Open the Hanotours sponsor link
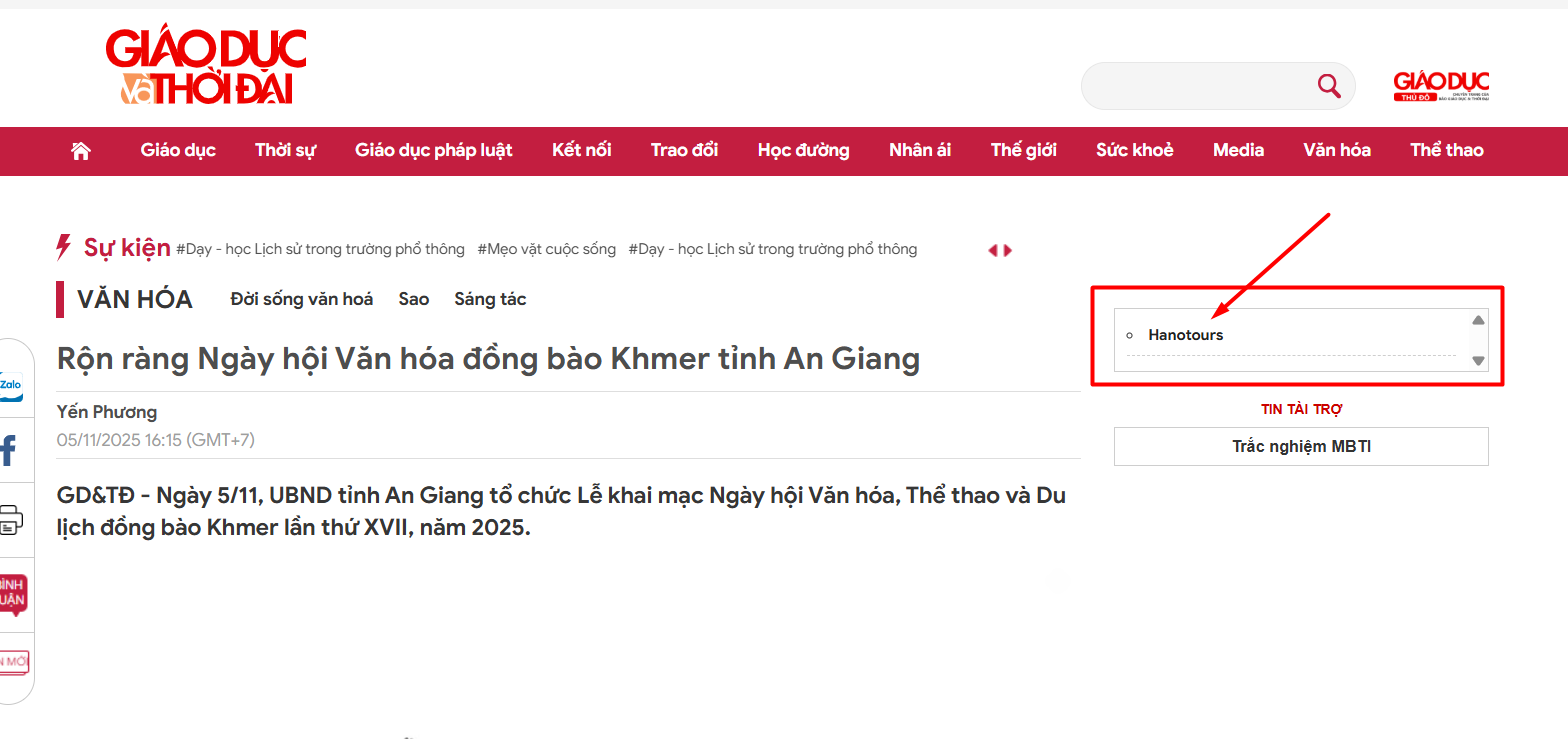Screen dimensions: 1568x739 coord(1185,335)
